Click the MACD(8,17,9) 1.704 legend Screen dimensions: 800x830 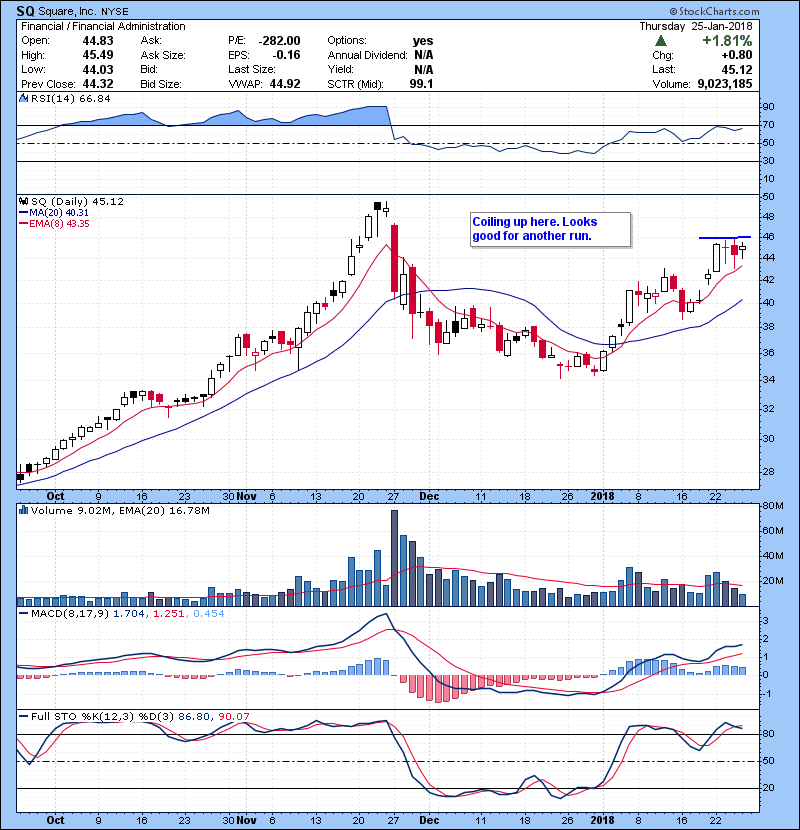(87, 614)
